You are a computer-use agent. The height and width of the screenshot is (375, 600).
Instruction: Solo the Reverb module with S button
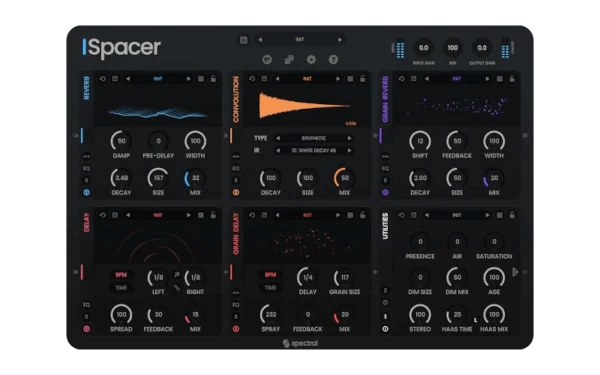pyautogui.click(x=86, y=180)
